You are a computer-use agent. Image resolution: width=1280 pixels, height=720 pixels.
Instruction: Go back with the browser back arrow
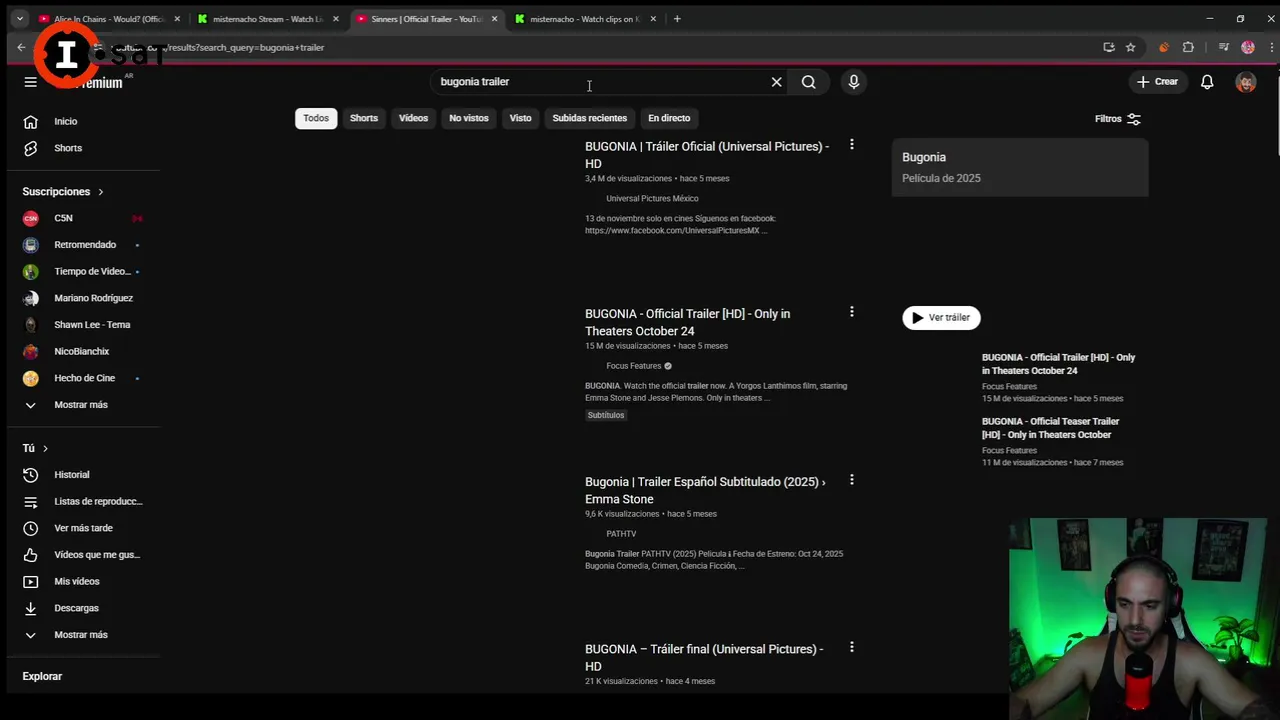coord(21,47)
